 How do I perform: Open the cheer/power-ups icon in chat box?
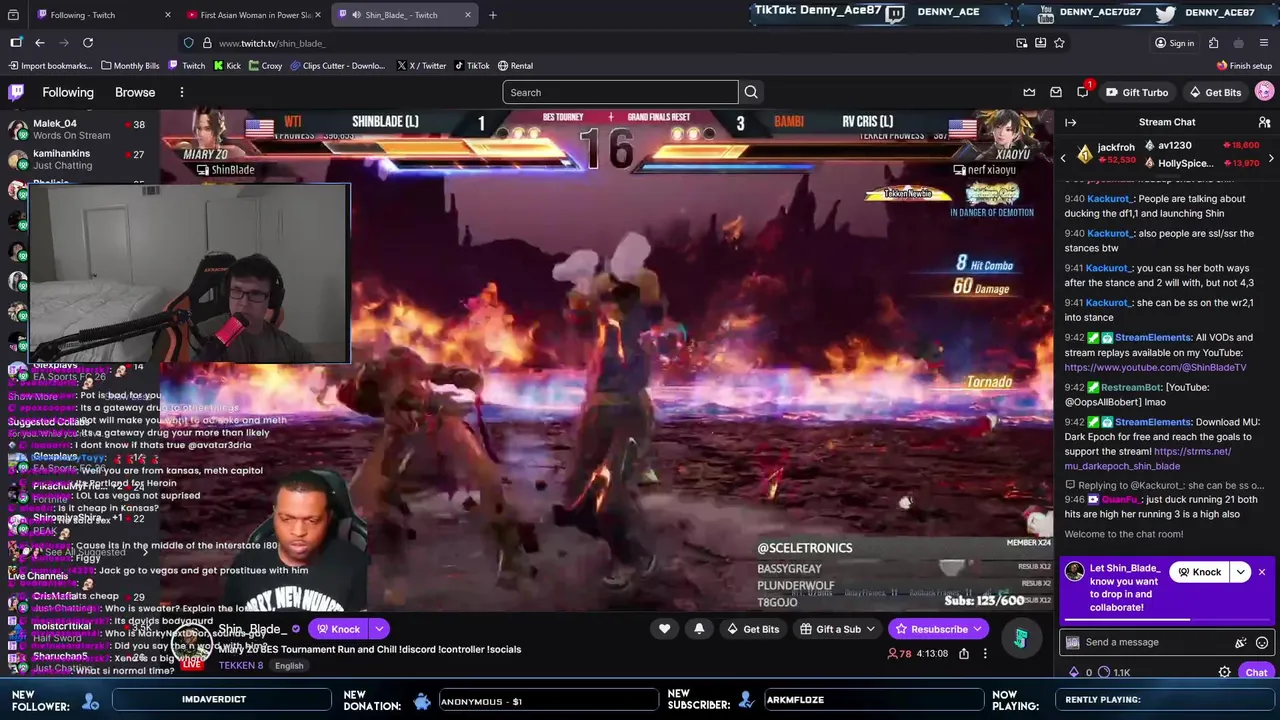(x=1241, y=643)
